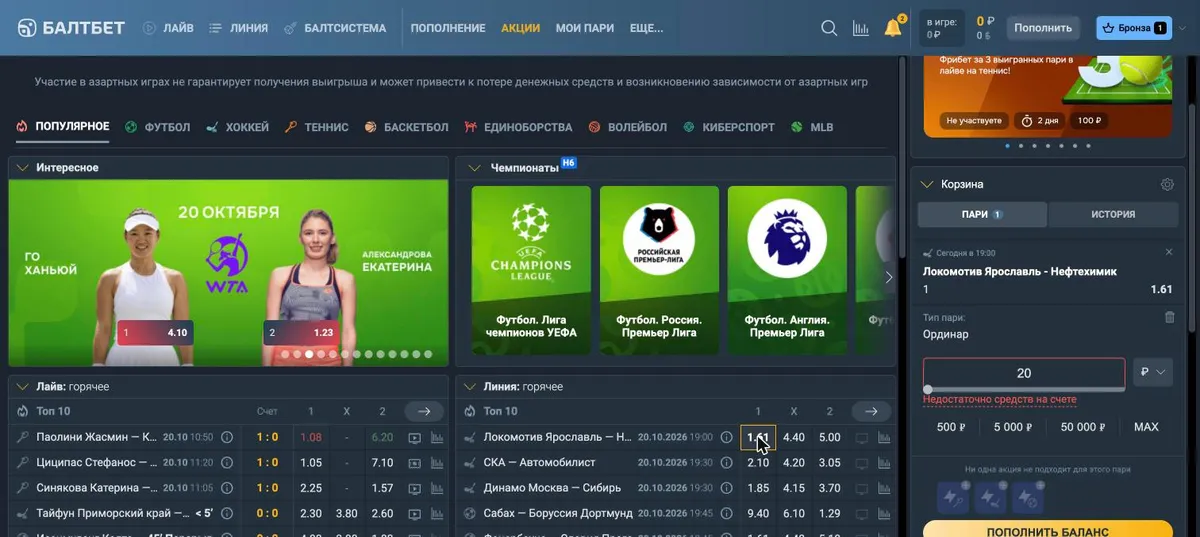
Task: Switch to the ФУТБОЛ sport tab
Action: 158,127
